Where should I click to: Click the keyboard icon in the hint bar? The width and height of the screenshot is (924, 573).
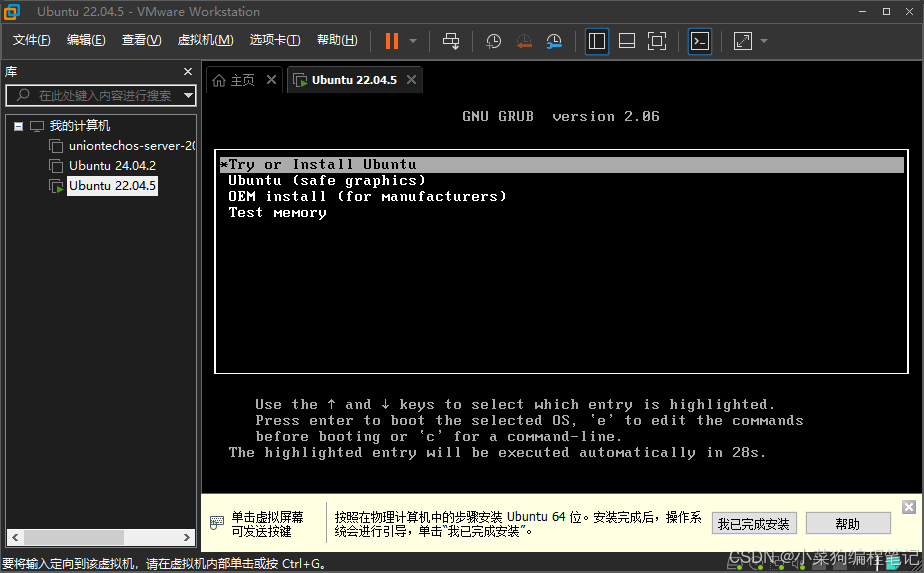pyautogui.click(x=217, y=523)
